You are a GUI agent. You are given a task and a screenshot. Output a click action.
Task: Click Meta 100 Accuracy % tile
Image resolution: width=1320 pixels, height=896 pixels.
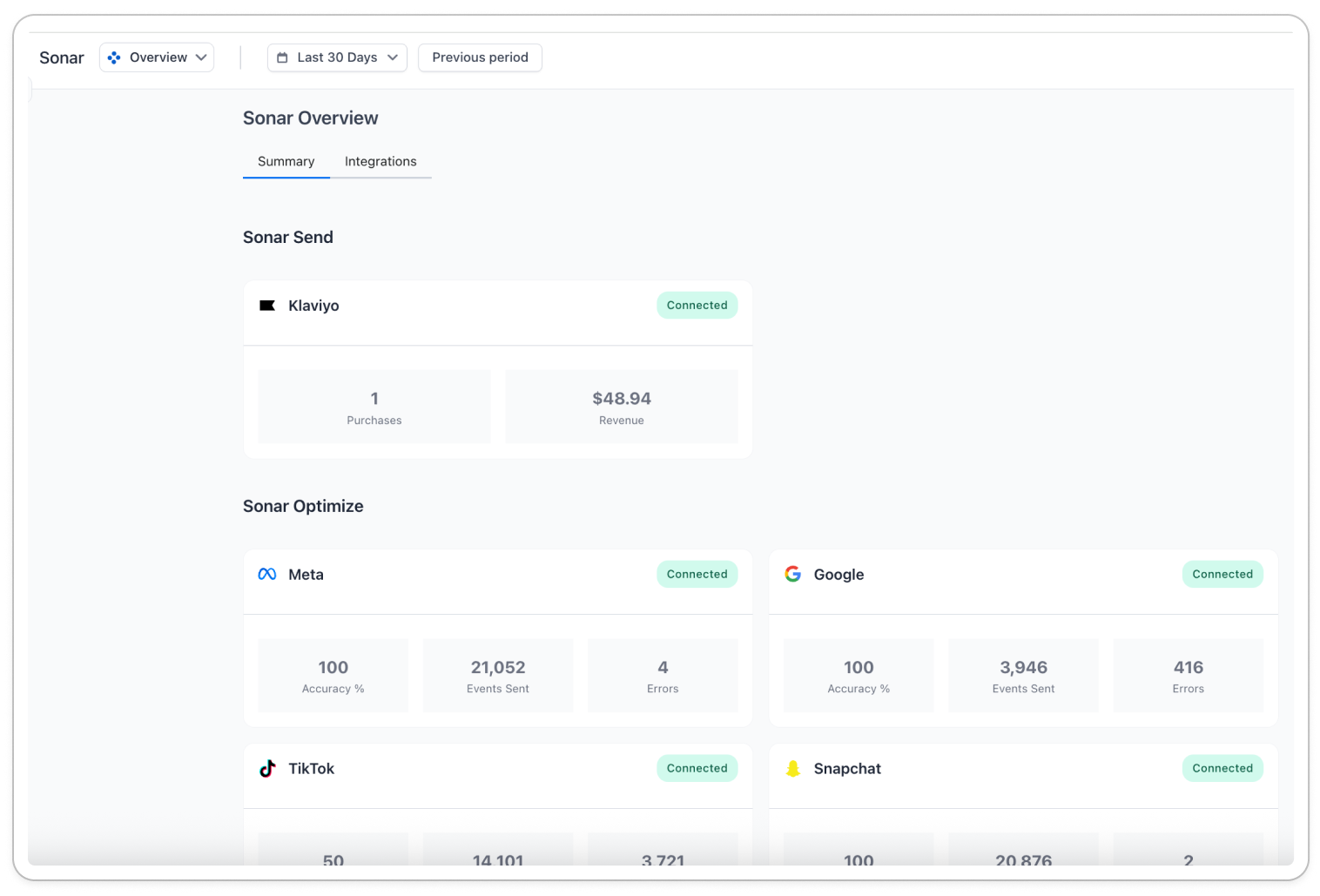(333, 676)
